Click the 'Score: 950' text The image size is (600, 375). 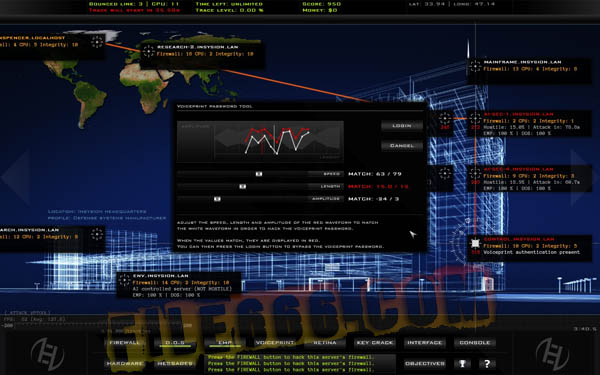(321, 4)
